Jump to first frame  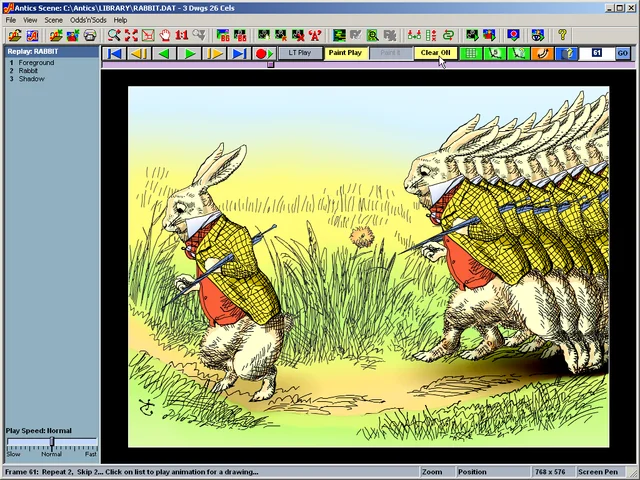point(114,53)
